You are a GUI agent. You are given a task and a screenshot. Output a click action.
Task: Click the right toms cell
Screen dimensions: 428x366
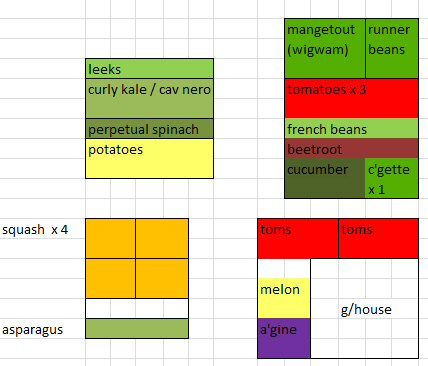point(379,239)
